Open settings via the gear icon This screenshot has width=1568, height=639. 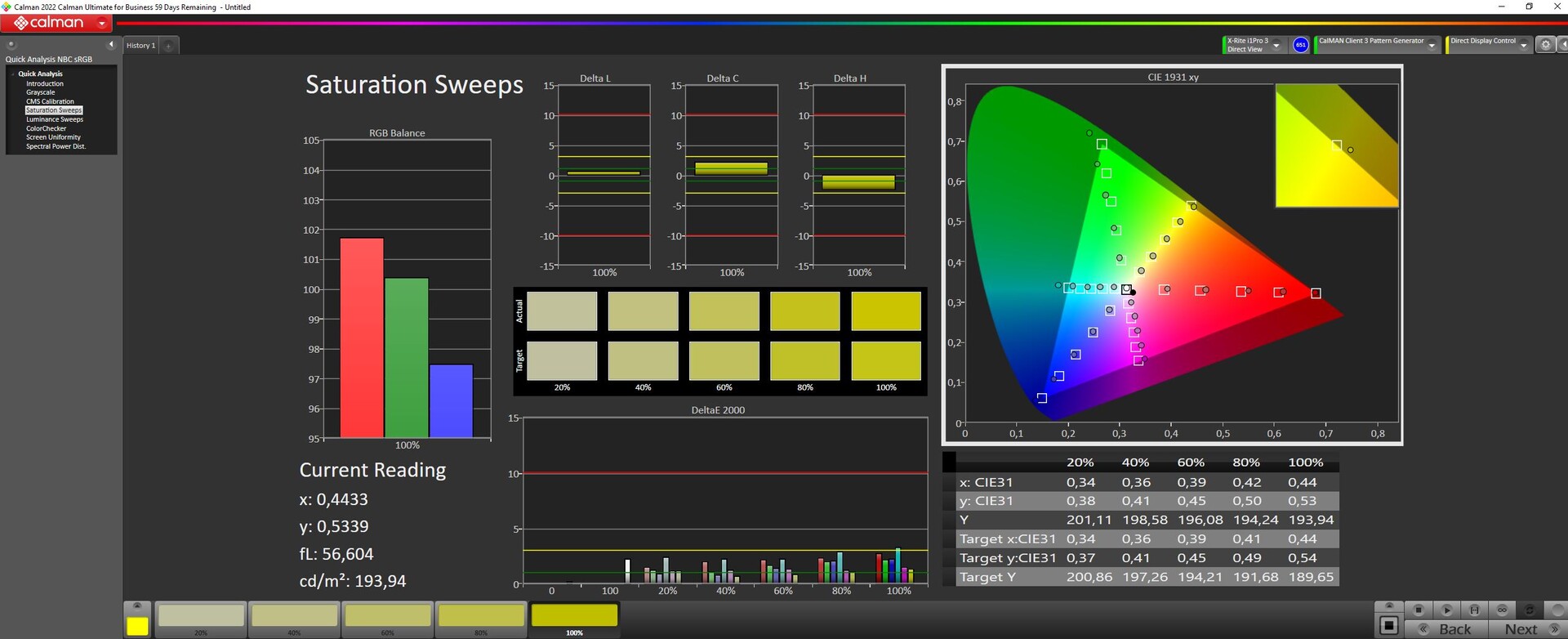pos(1544,46)
